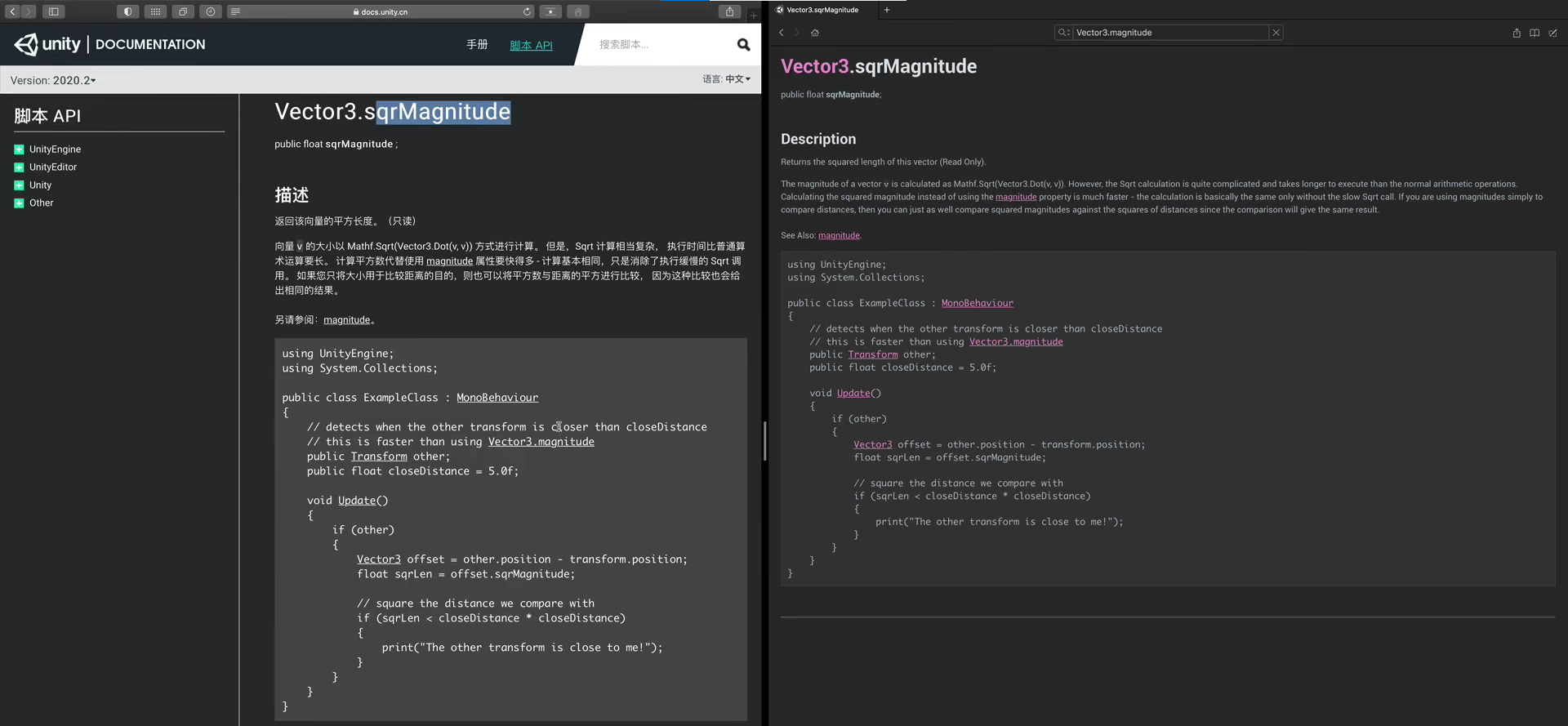1568x726 pixels.
Task: Open the 脚本 API tab
Action: click(531, 45)
